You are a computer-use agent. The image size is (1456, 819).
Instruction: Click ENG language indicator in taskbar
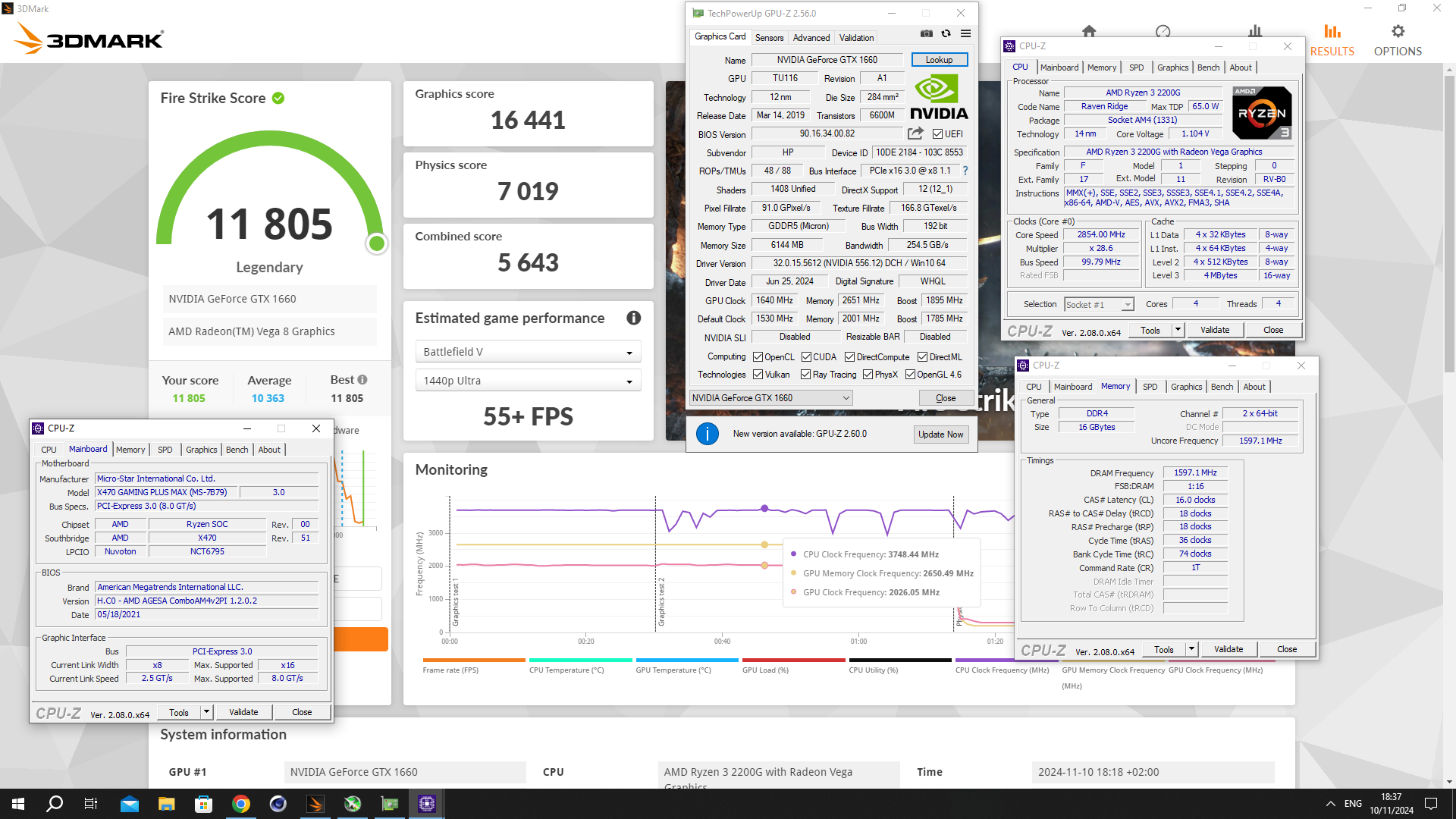(x=1353, y=804)
